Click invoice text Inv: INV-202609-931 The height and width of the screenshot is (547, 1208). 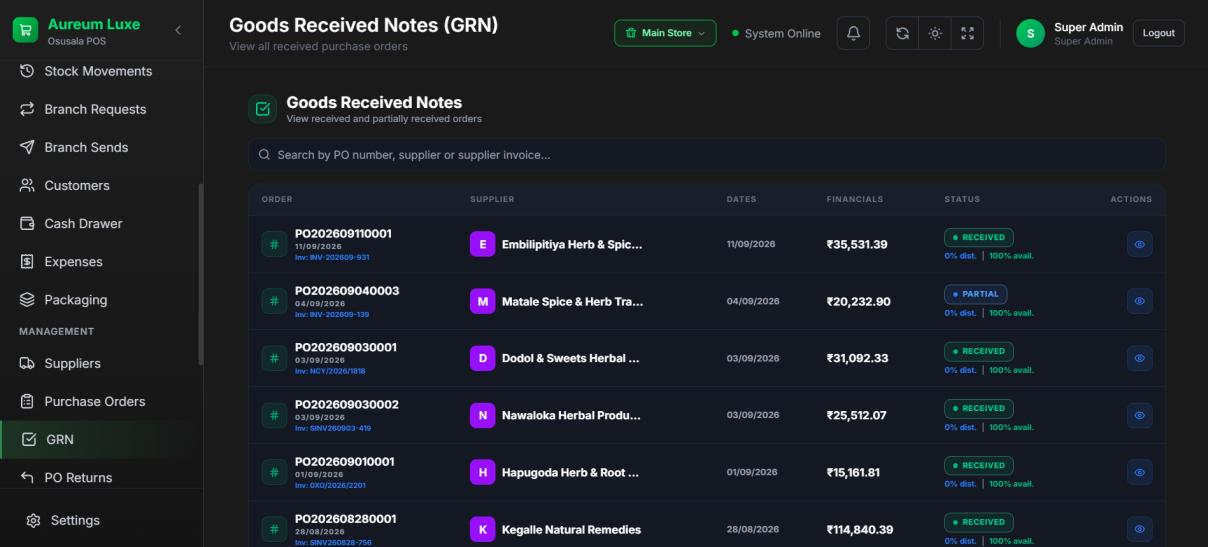tap(332, 257)
